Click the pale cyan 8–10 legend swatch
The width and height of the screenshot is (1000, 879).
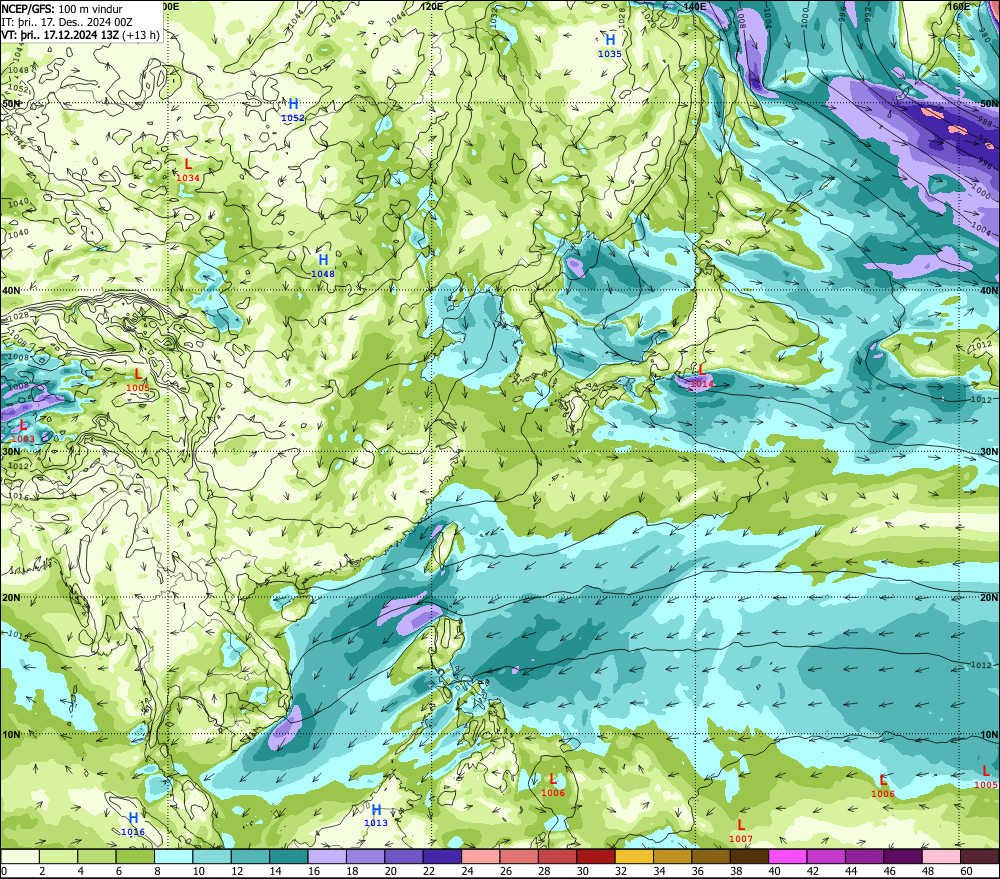[x=173, y=856]
